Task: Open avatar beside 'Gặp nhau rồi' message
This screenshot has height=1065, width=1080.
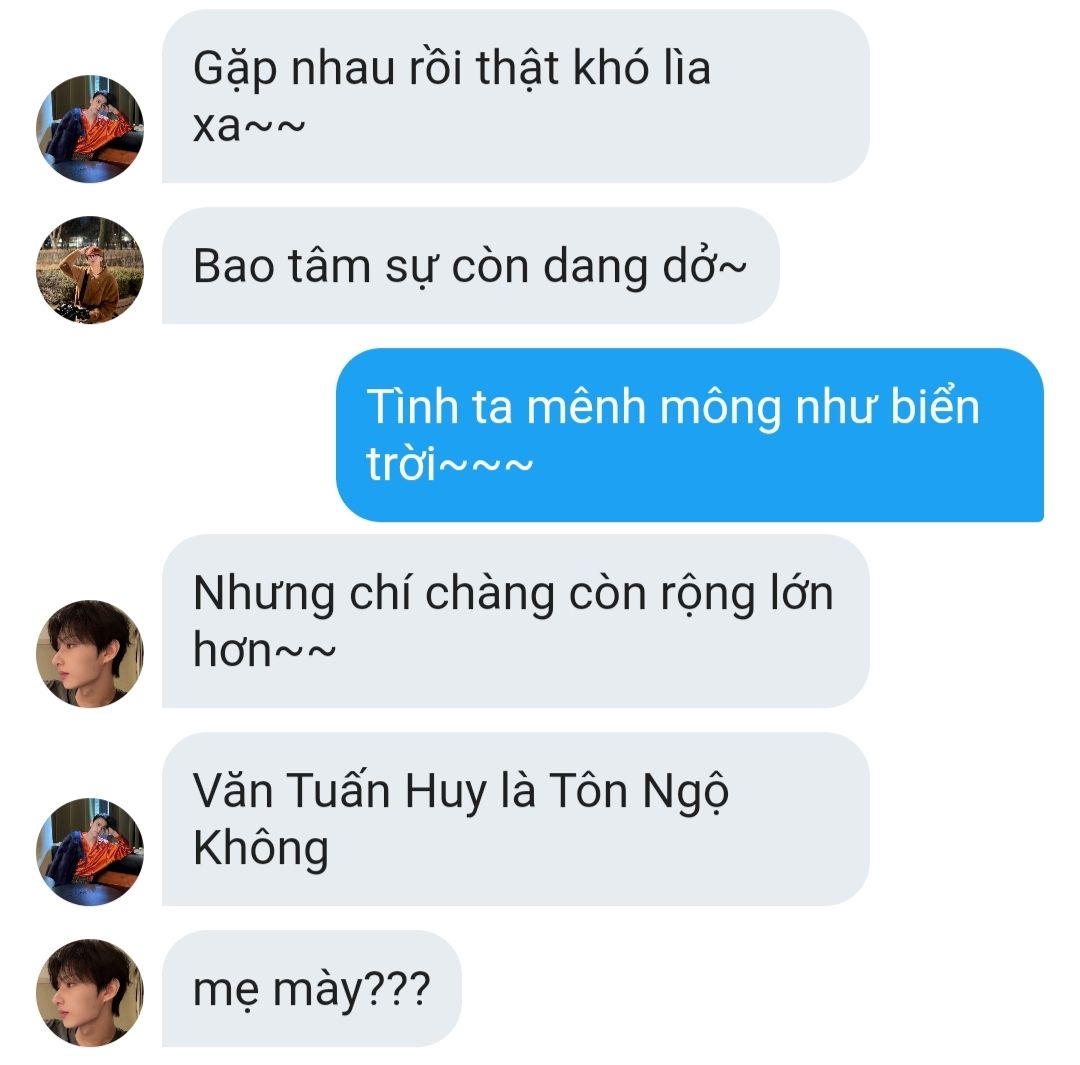Action: coord(90,129)
